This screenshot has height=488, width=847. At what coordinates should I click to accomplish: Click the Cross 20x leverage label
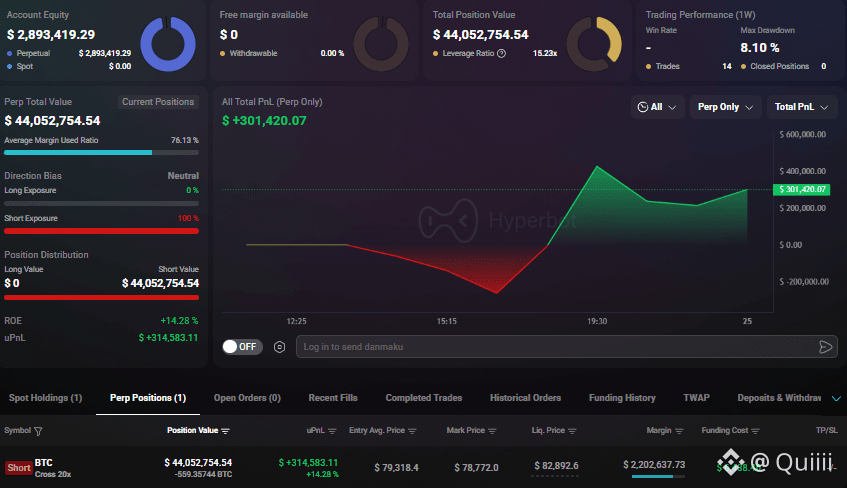click(x=53, y=474)
